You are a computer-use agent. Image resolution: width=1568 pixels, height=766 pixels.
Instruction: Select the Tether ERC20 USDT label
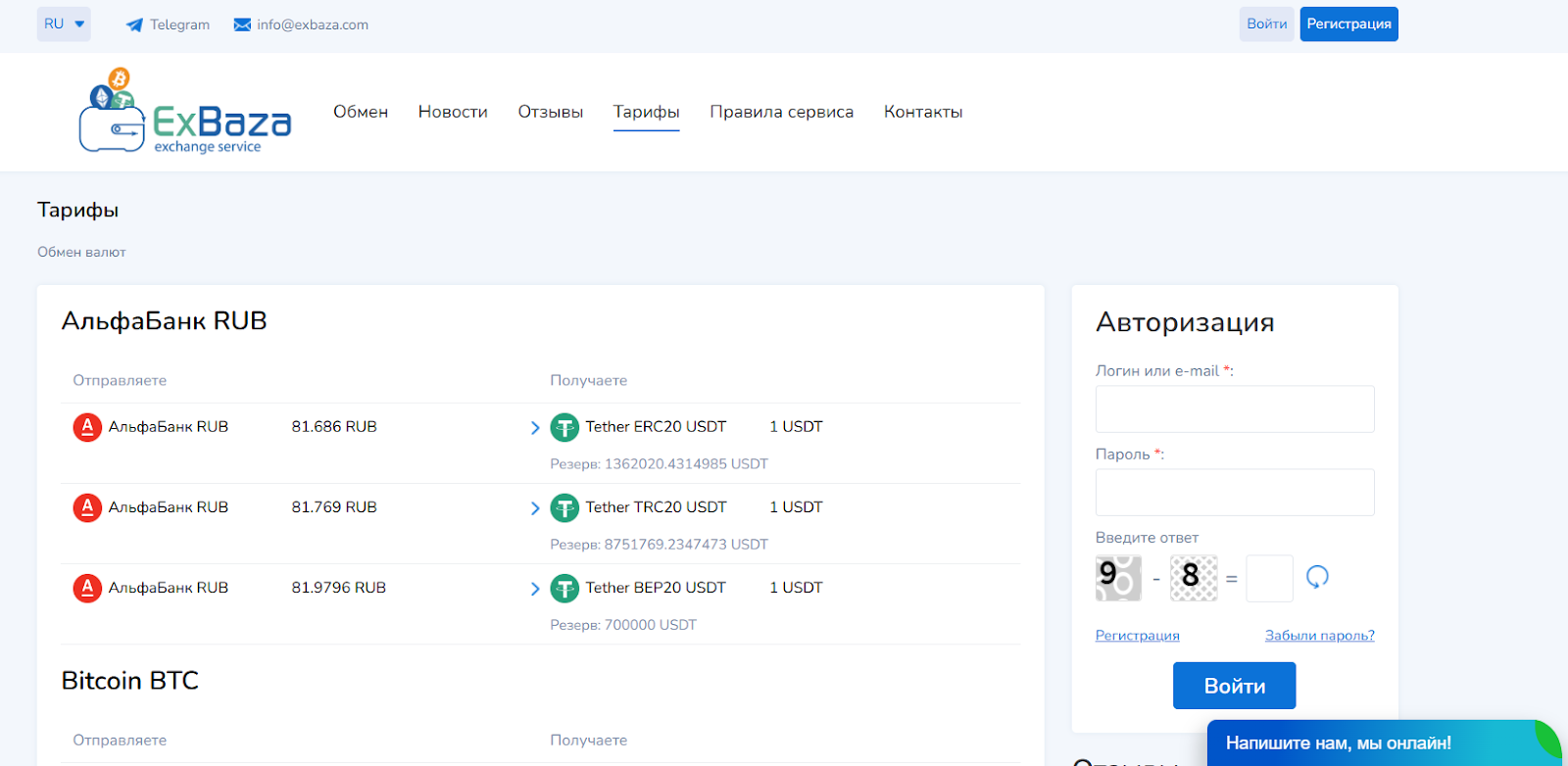[656, 427]
